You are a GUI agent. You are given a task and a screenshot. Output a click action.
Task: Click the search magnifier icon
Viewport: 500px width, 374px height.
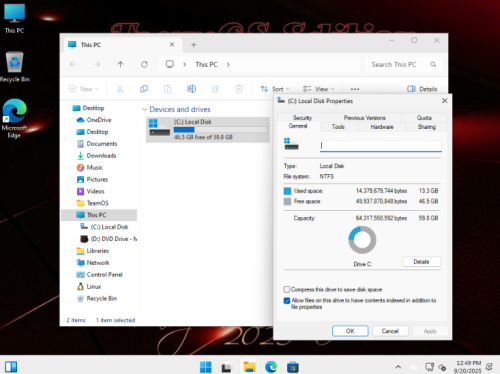click(433, 64)
